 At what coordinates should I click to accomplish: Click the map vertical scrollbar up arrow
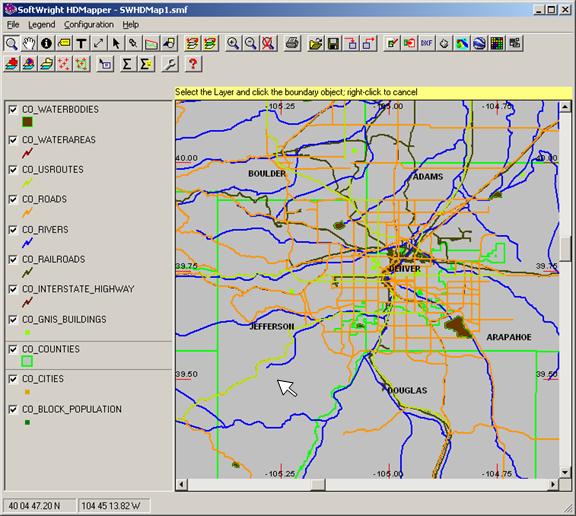click(x=565, y=107)
